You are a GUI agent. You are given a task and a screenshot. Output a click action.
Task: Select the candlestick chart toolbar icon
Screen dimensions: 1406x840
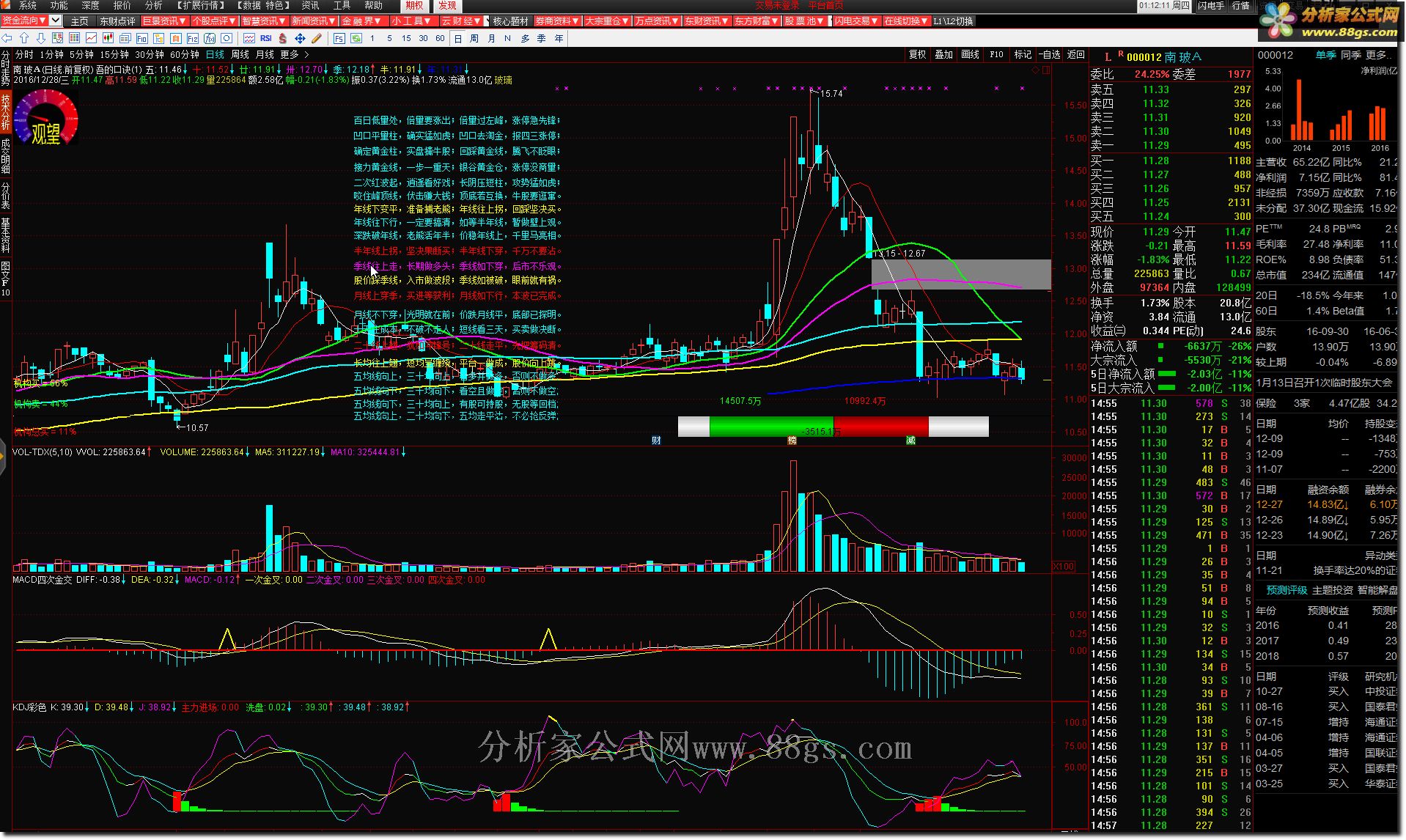pyautogui.click(x=108, y=38)
